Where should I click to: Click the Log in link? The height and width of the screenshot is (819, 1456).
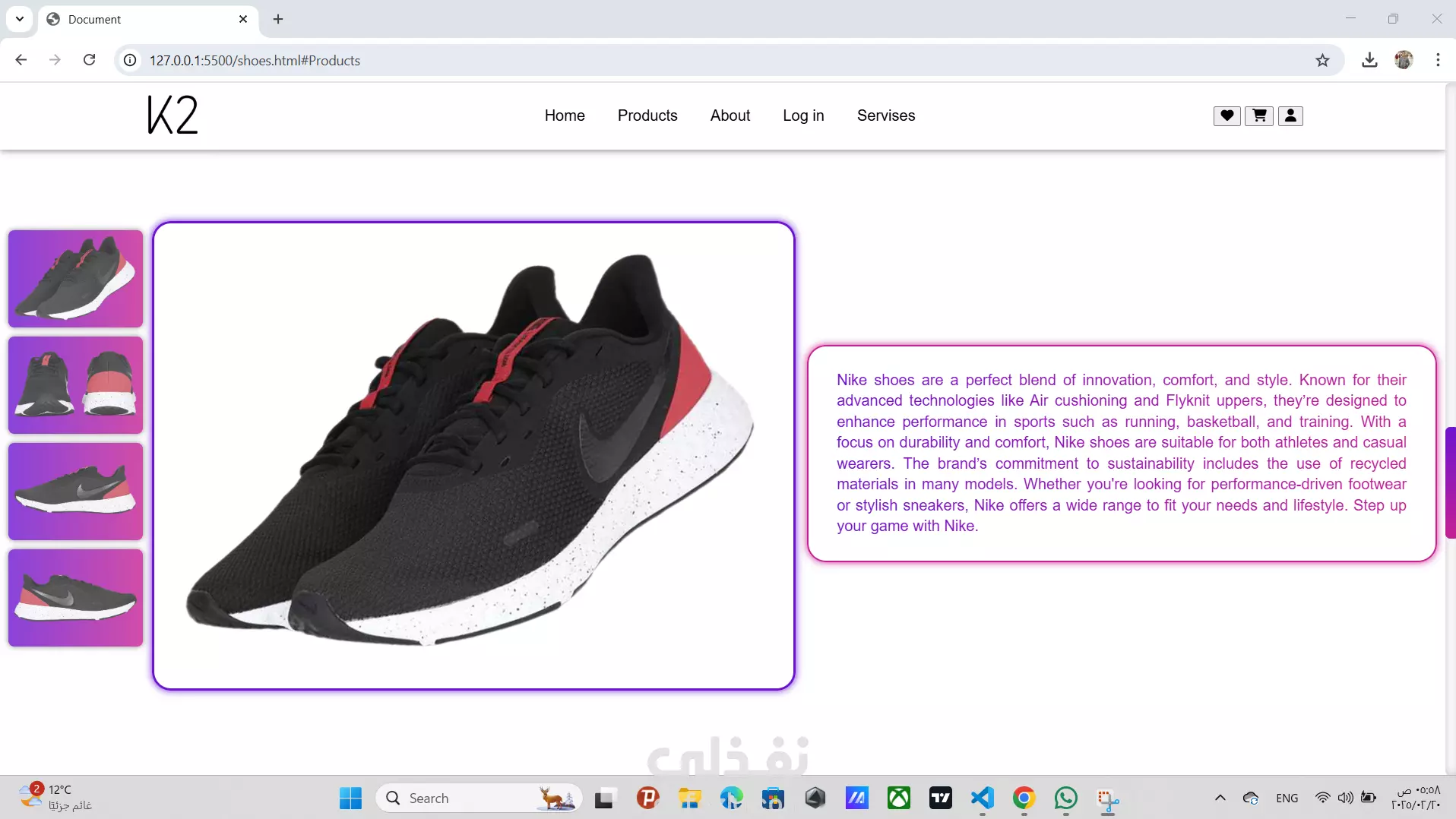803,115
